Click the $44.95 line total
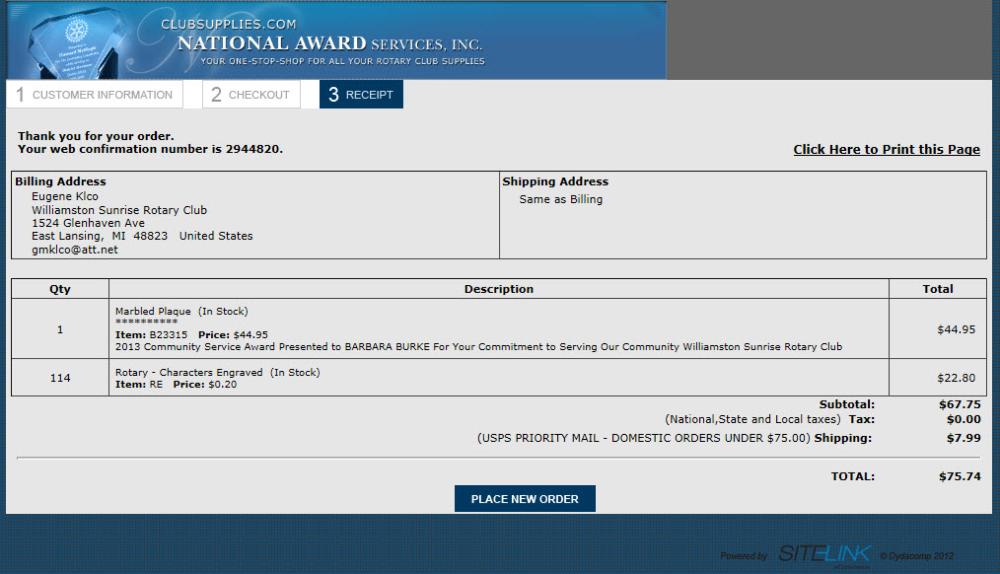The image size is (1000, 574). [x=956, y=330]
